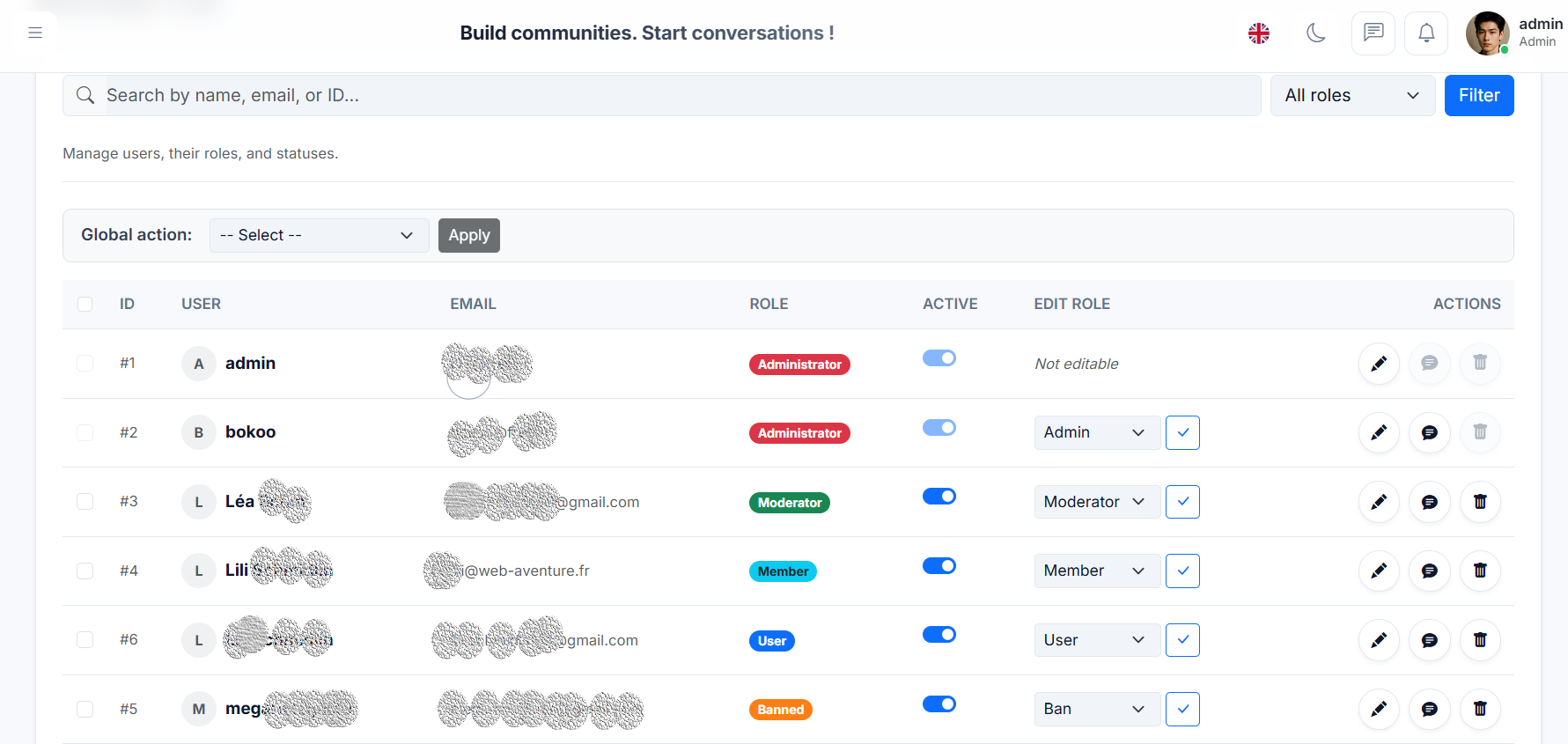Image resolution: width=1568 pixels, height=744 pixels.
Task: Open the hamburger sidebar menu
Action: click(35, 33)
